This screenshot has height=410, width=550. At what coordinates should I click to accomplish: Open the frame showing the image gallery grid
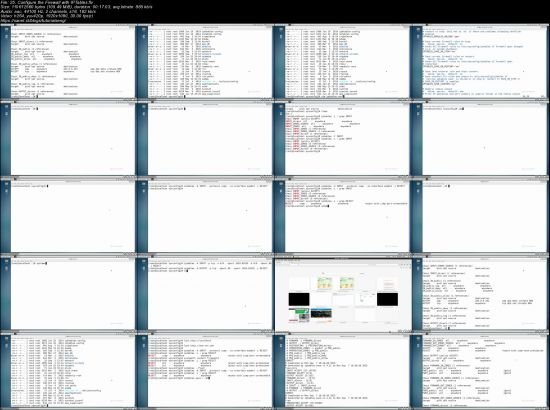(x=343, y=294)
